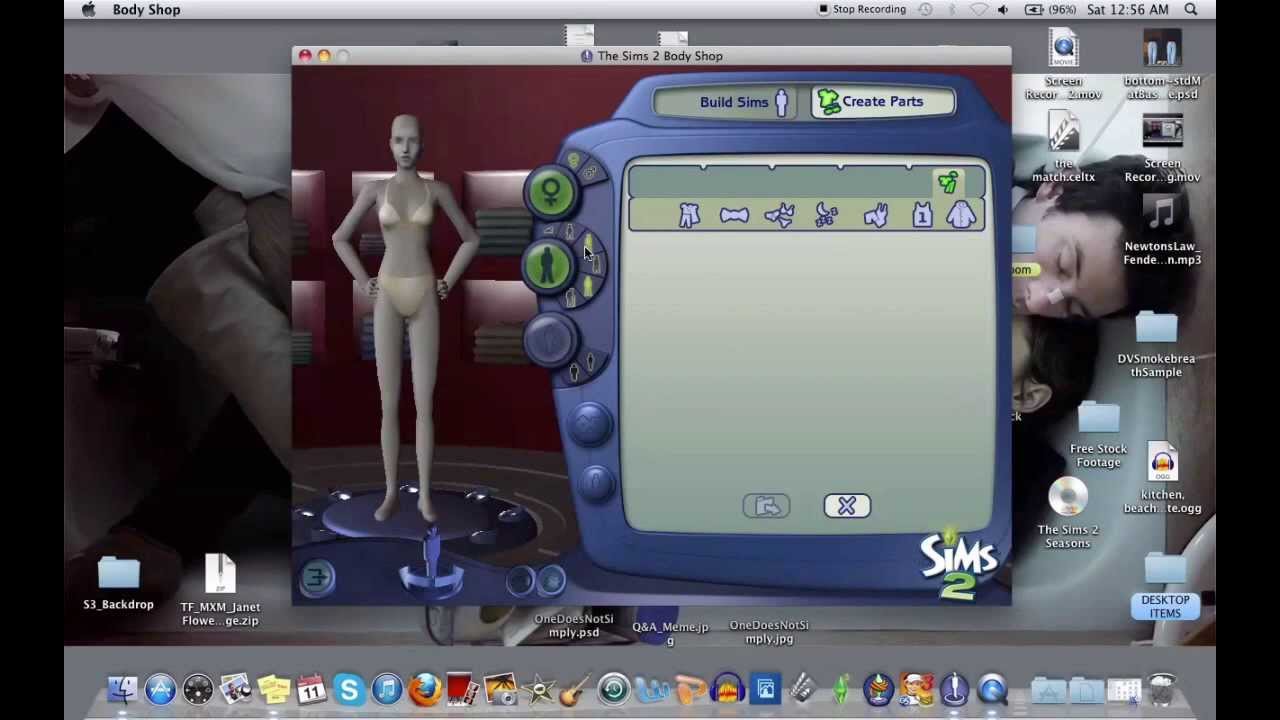Click the right round snowflake button
1280x720 pixels.
[x=551, y=580]
